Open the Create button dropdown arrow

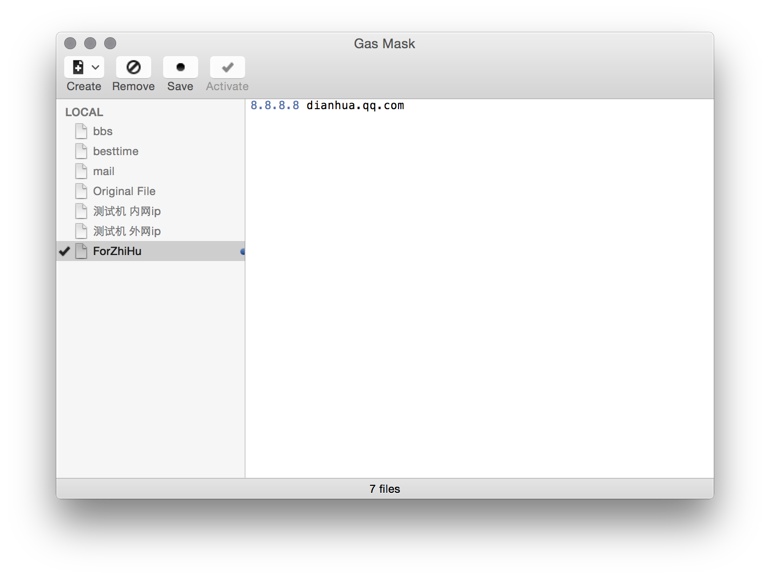point(96,67)
